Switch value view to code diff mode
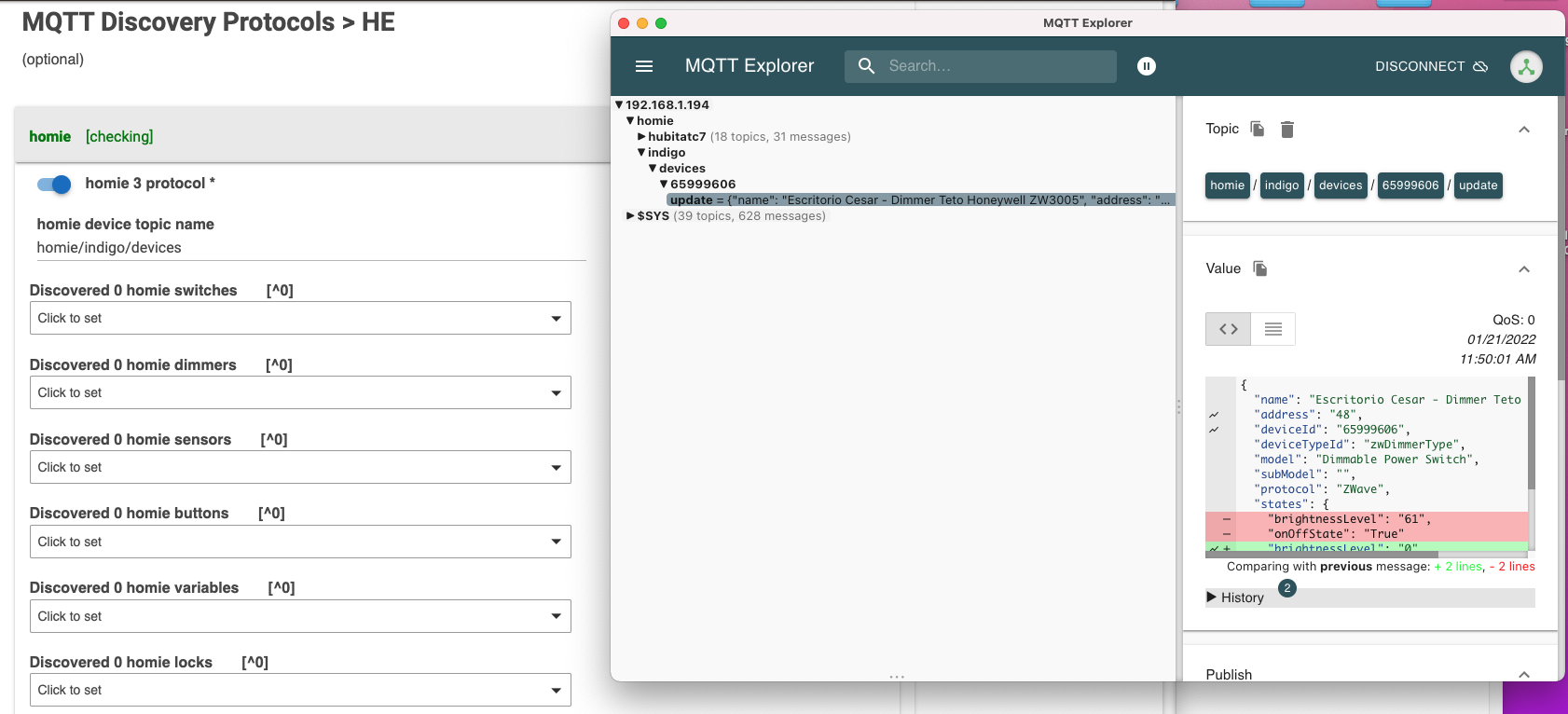The width and height of the screenshot is (1568, 714). (x=1229, y=329)
